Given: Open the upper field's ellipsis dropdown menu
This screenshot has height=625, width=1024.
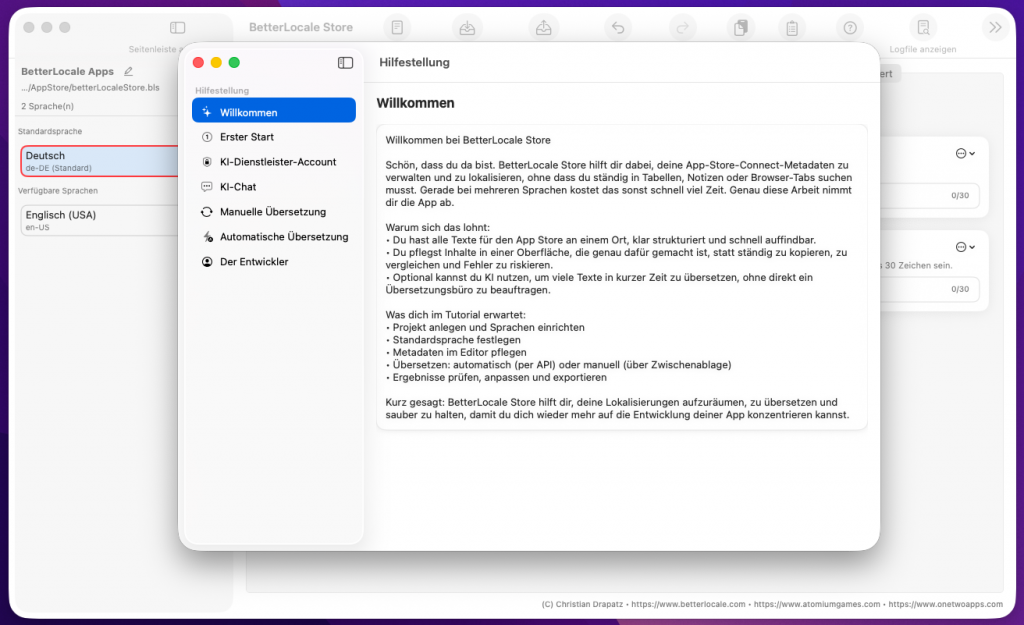Looking at the screenshot, I should [x=964, y=153].
